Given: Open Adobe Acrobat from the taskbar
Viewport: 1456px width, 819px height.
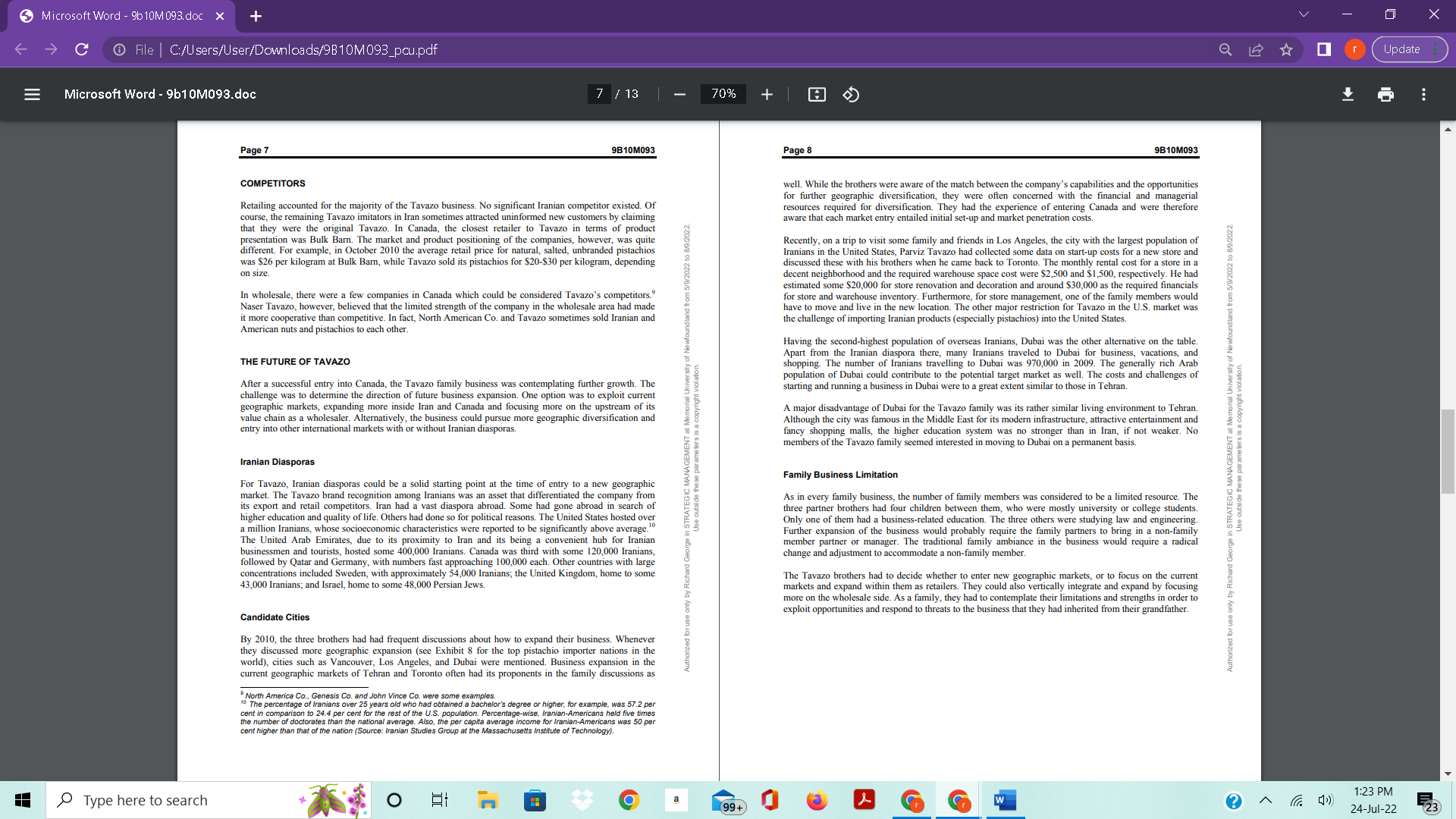Looking at the screenshot, I should pos(864,800).
